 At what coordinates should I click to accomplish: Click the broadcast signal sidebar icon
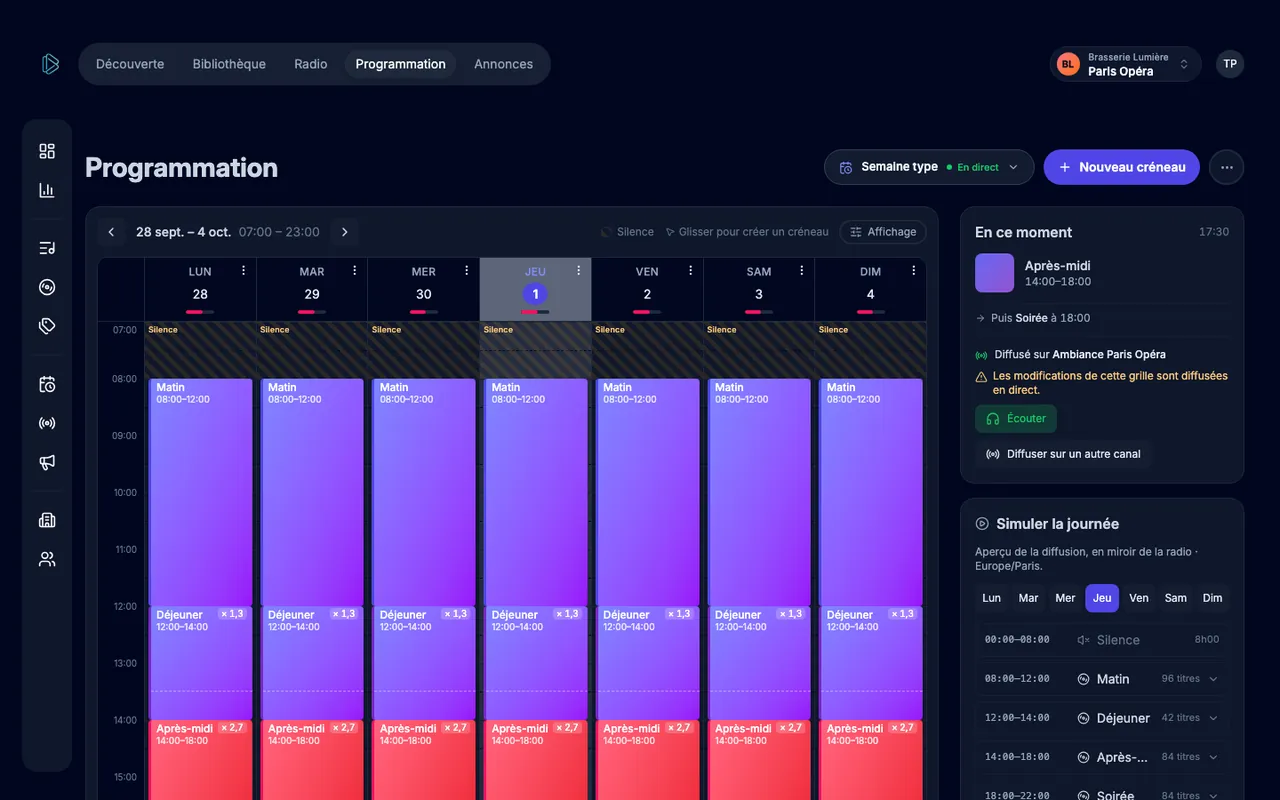(x=47, y=423)
